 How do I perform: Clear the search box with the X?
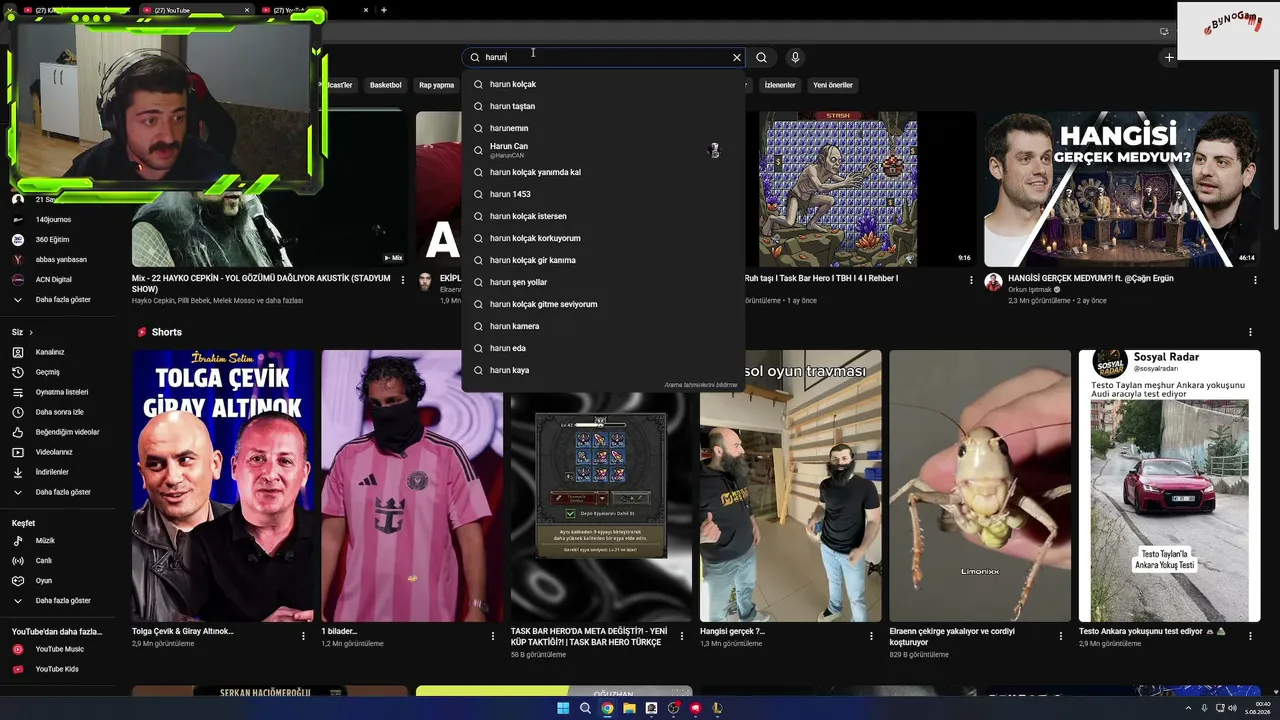(737, 58)
